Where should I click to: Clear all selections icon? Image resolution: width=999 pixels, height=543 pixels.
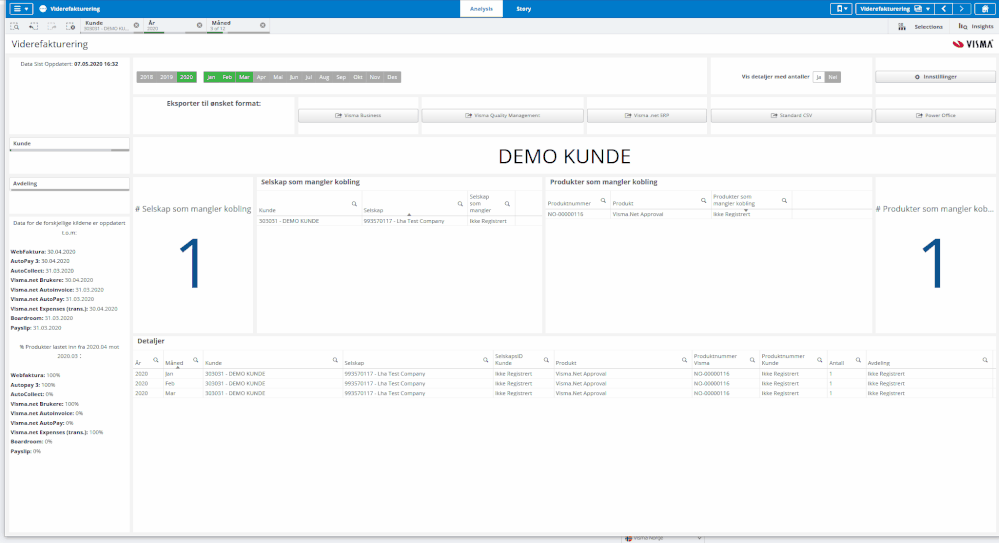click(71, 25)
